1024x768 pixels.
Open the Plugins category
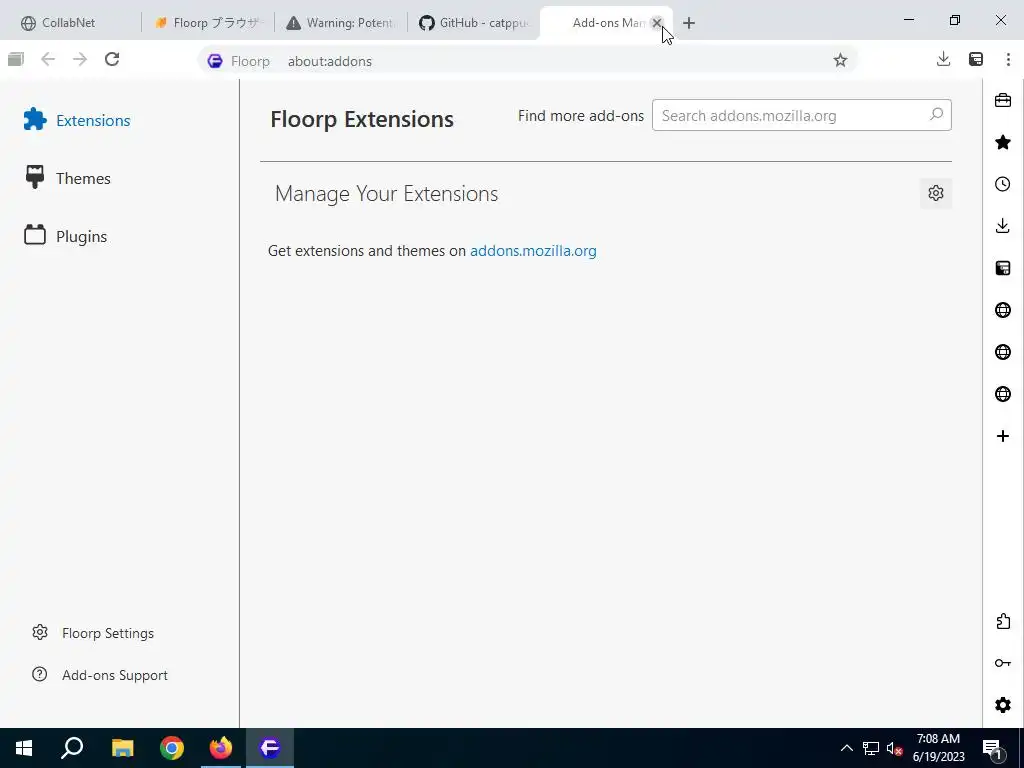65,236
